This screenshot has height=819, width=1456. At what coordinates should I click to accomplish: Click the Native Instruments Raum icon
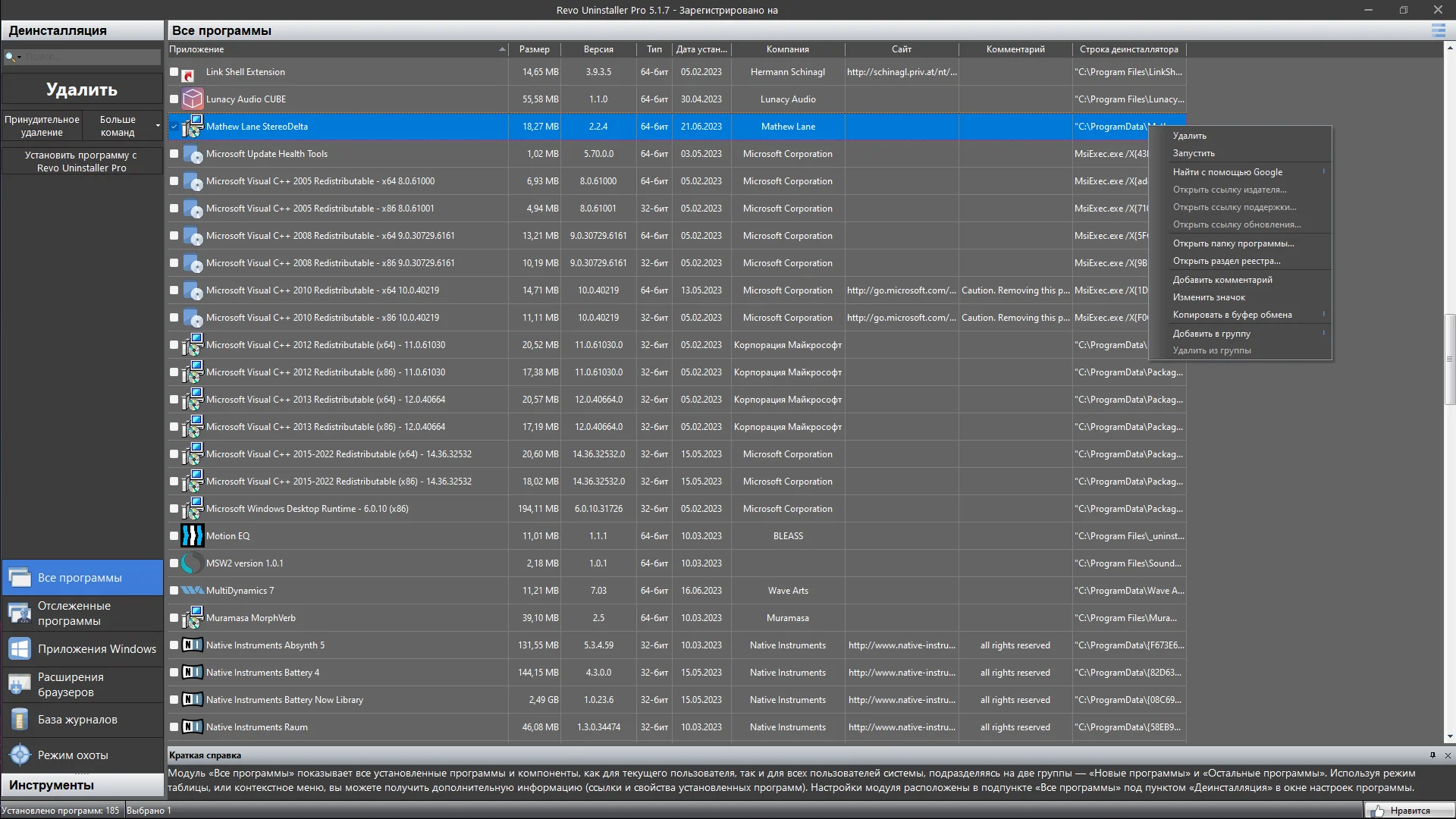click(x=193, y=727)
